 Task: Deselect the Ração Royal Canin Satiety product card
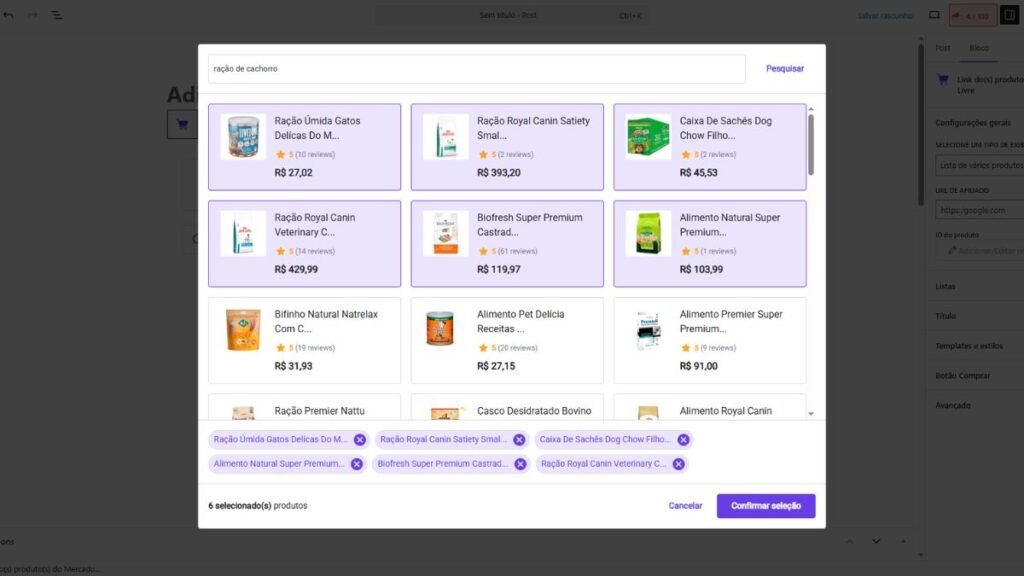coord(507,146)
